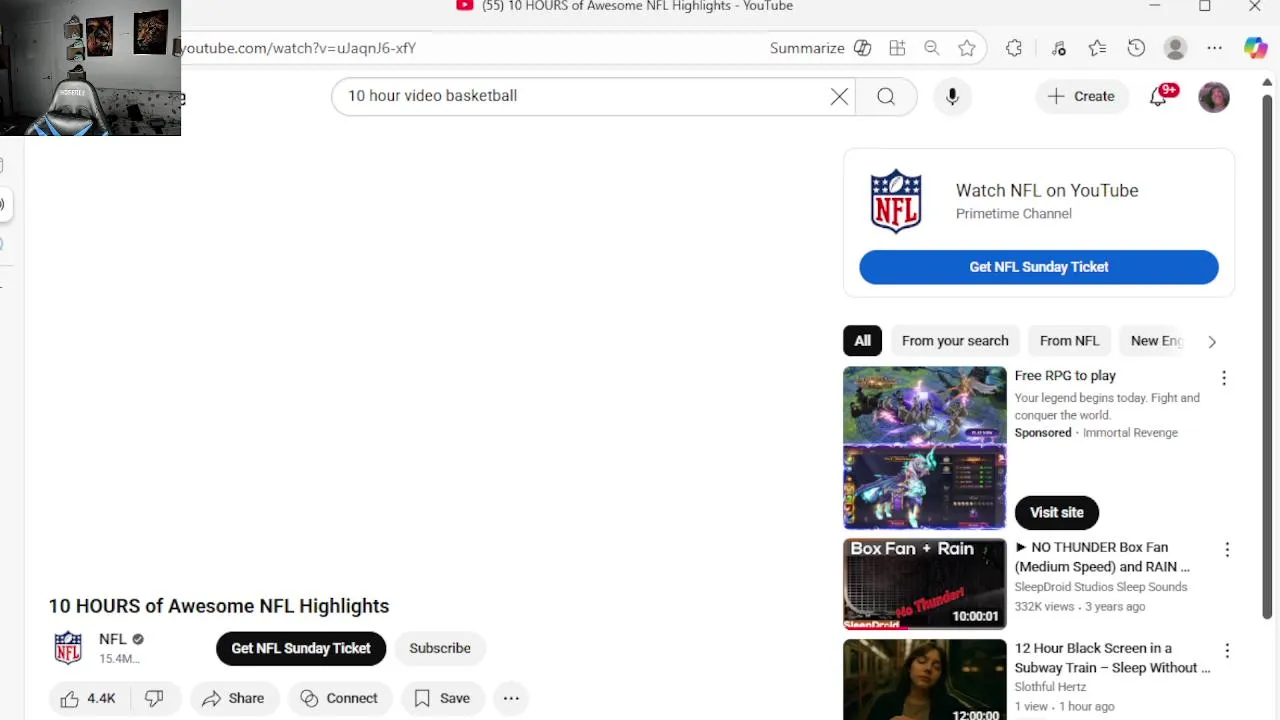Open options for 12 Hour Black Screen video
This screenshot has height=720, width=1280.
pyautogui.click(x=1227, y=651)
